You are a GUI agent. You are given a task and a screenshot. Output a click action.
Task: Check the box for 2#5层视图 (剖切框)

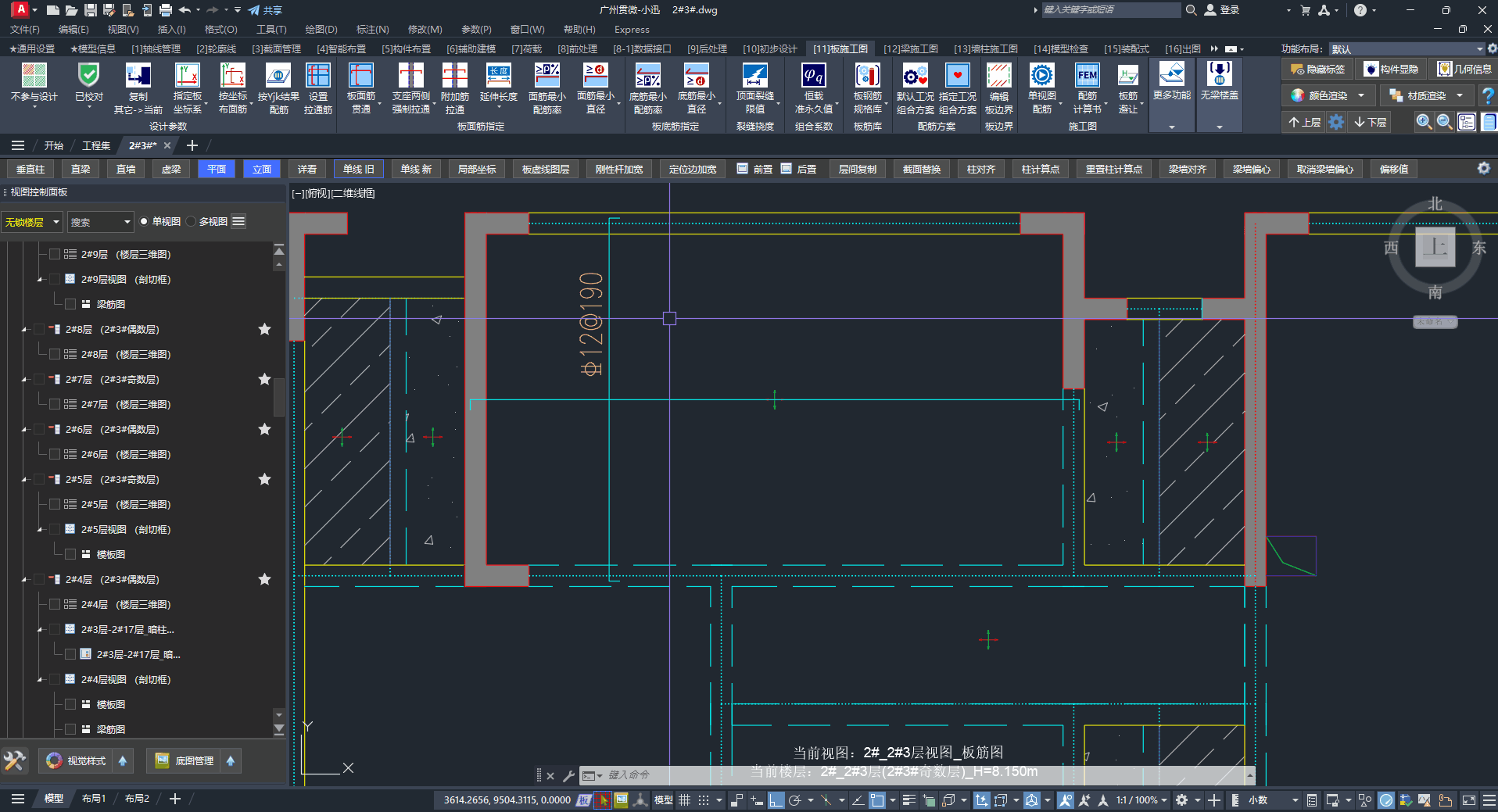[x=55, y=529]
